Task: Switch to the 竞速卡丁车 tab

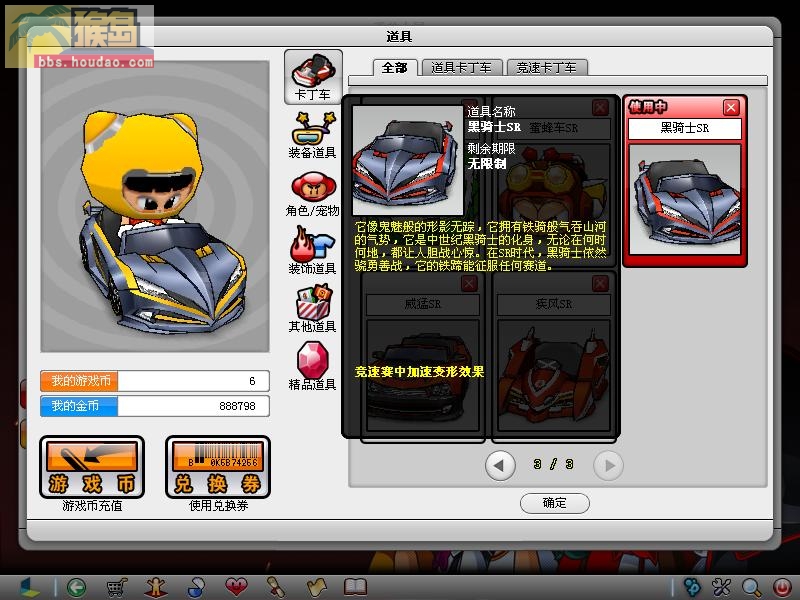Action: tap(546, 68)
